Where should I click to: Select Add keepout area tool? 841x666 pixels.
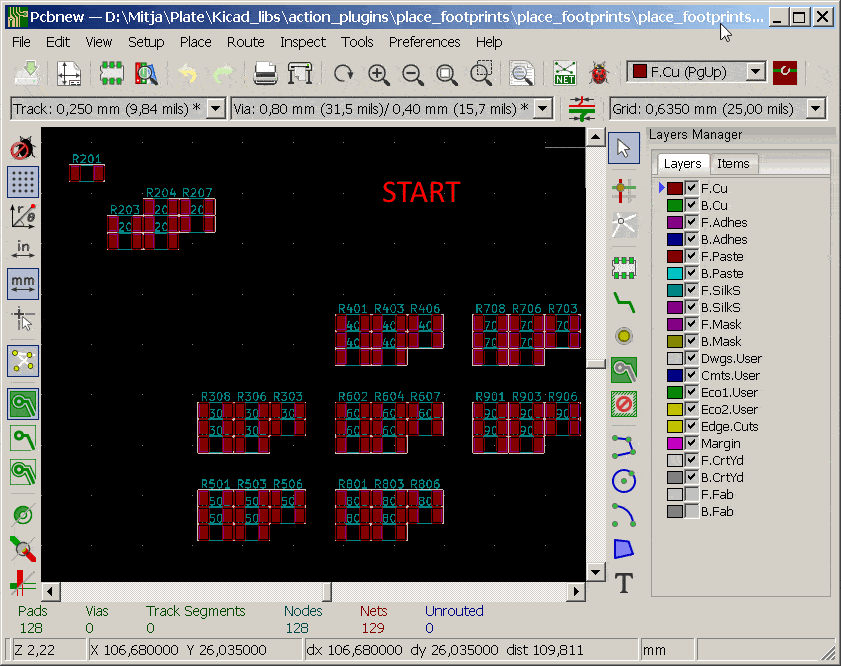pyautogui.click(x=624, y=404)
